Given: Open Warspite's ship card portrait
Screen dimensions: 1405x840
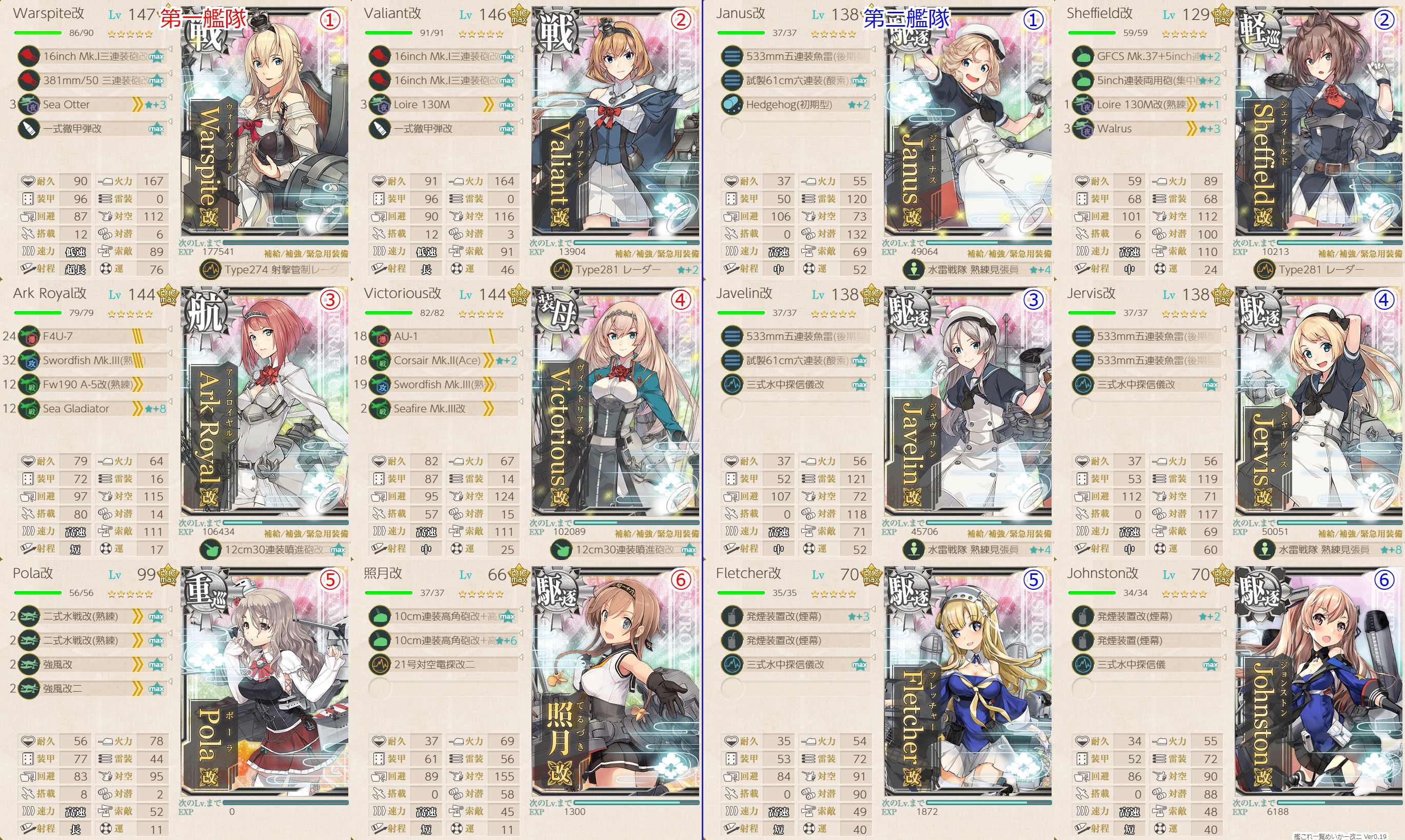Looking at the screenshot, I should click(265, 122).
